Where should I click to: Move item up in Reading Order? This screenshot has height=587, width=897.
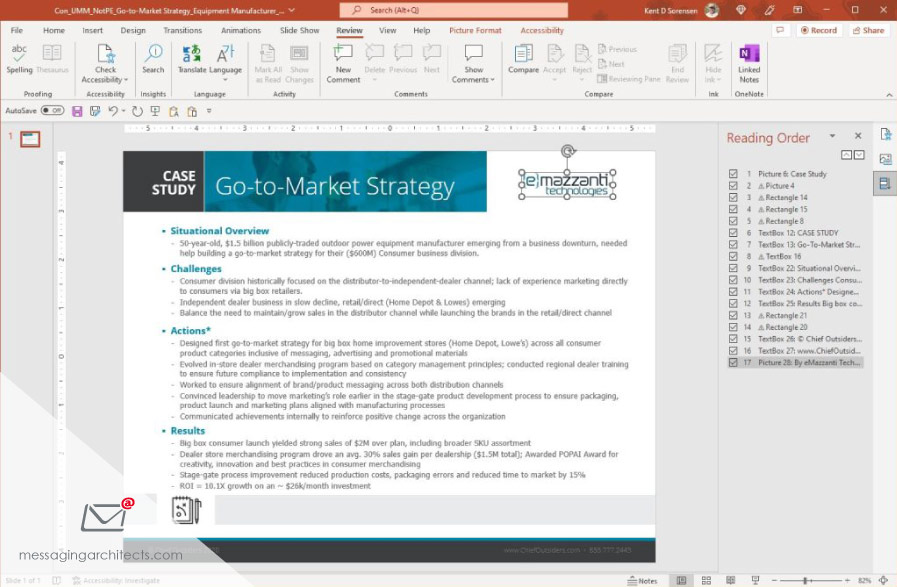pos(846,155)
